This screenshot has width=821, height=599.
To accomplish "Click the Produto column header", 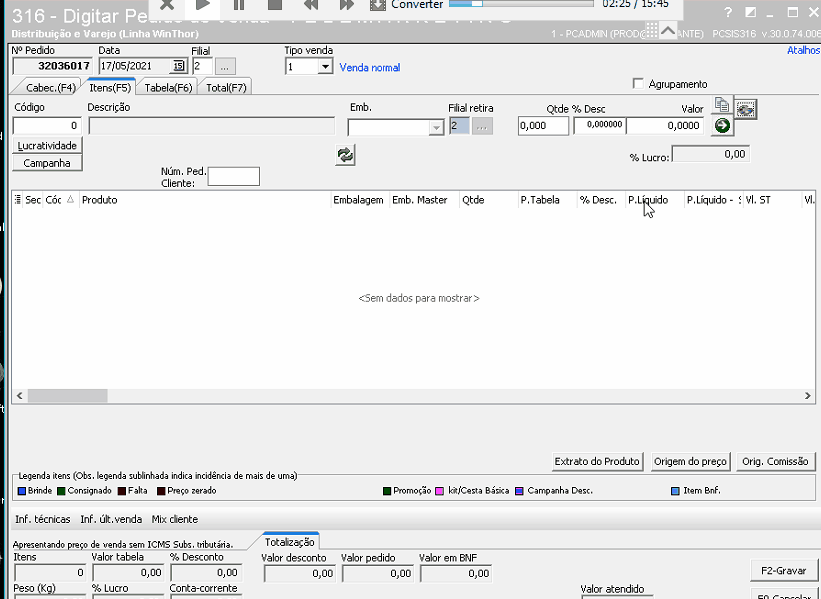I will [205, 199].
